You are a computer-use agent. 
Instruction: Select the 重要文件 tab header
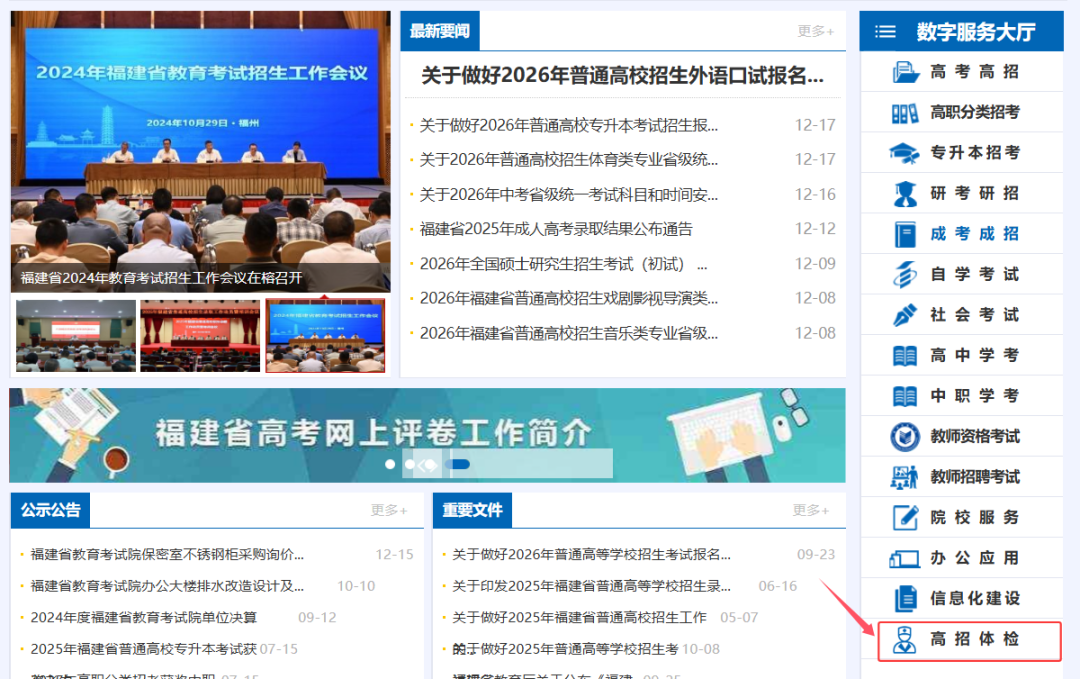pos(472,510)
